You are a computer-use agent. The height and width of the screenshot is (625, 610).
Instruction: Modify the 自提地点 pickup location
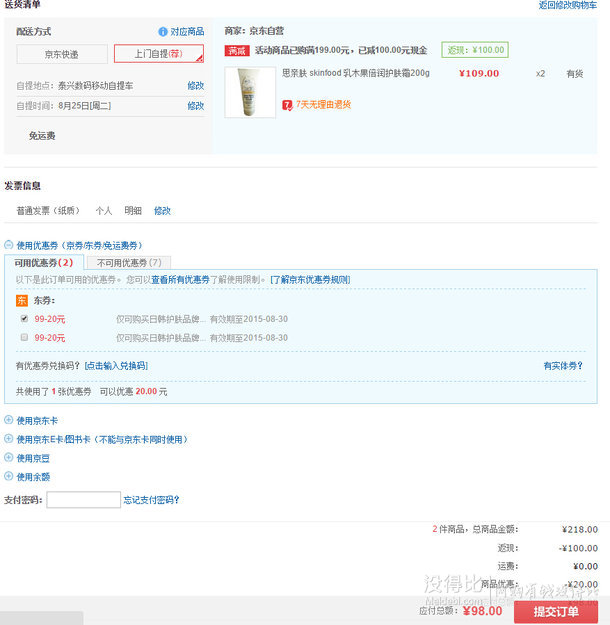click(x=195, y=85)
